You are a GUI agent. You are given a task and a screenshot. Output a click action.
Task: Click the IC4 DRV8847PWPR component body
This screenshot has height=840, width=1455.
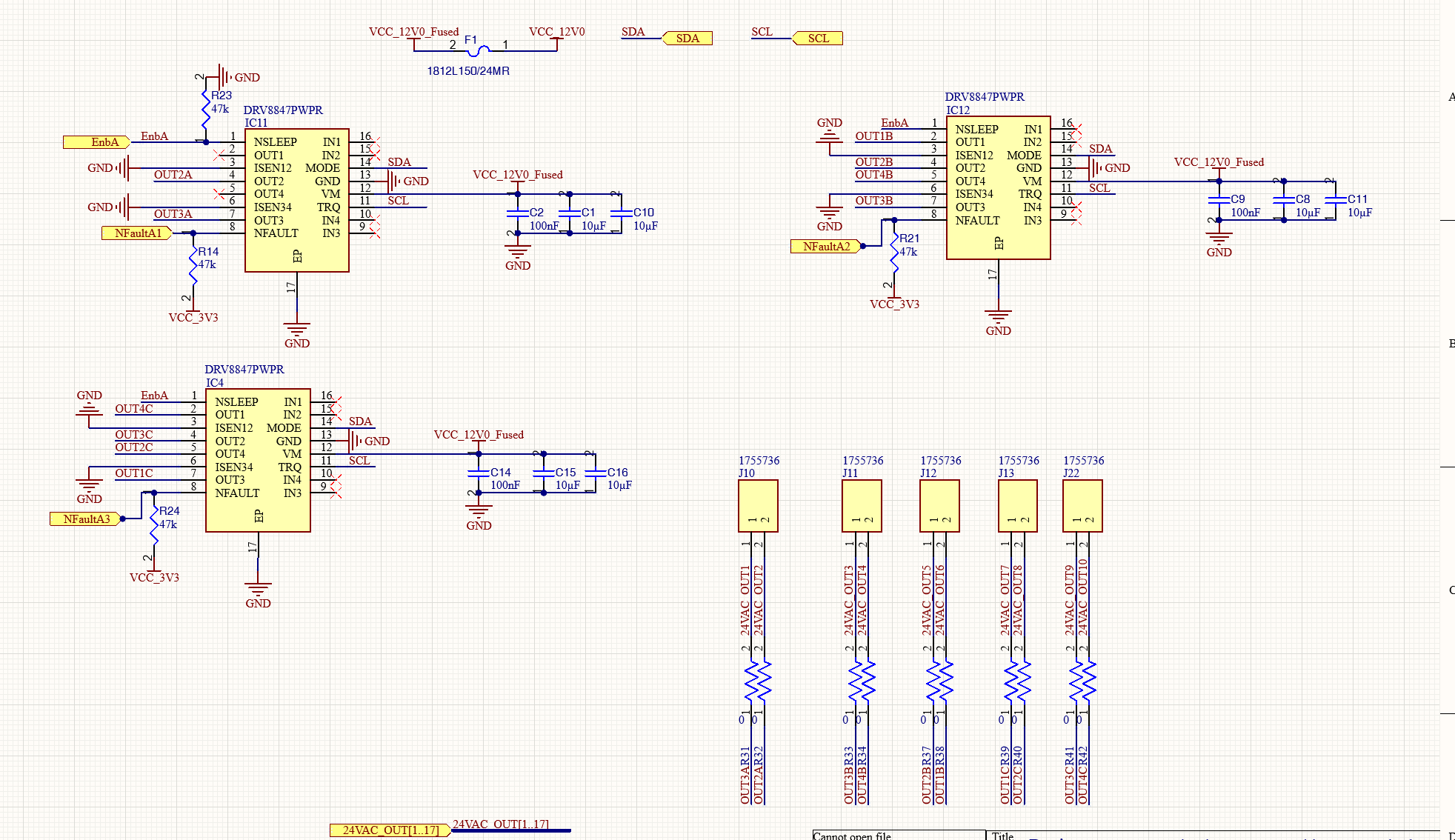(257, 459)
